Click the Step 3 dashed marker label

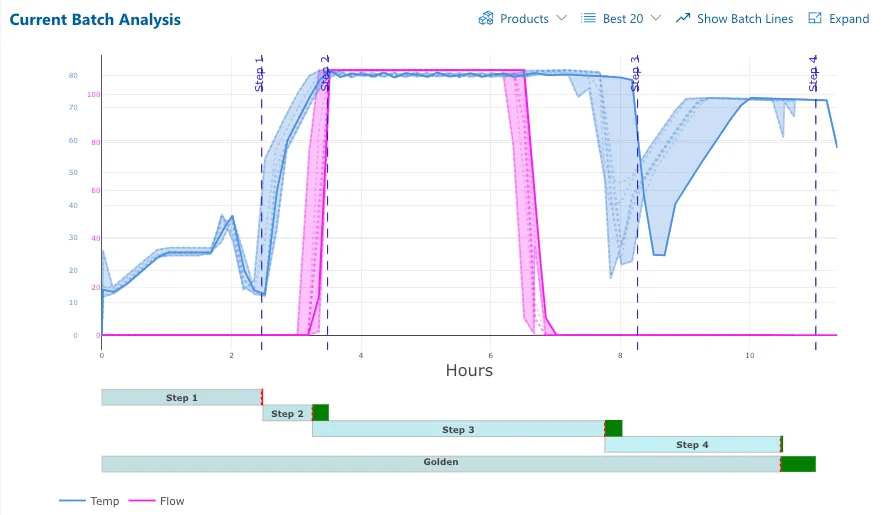point(635,73)
